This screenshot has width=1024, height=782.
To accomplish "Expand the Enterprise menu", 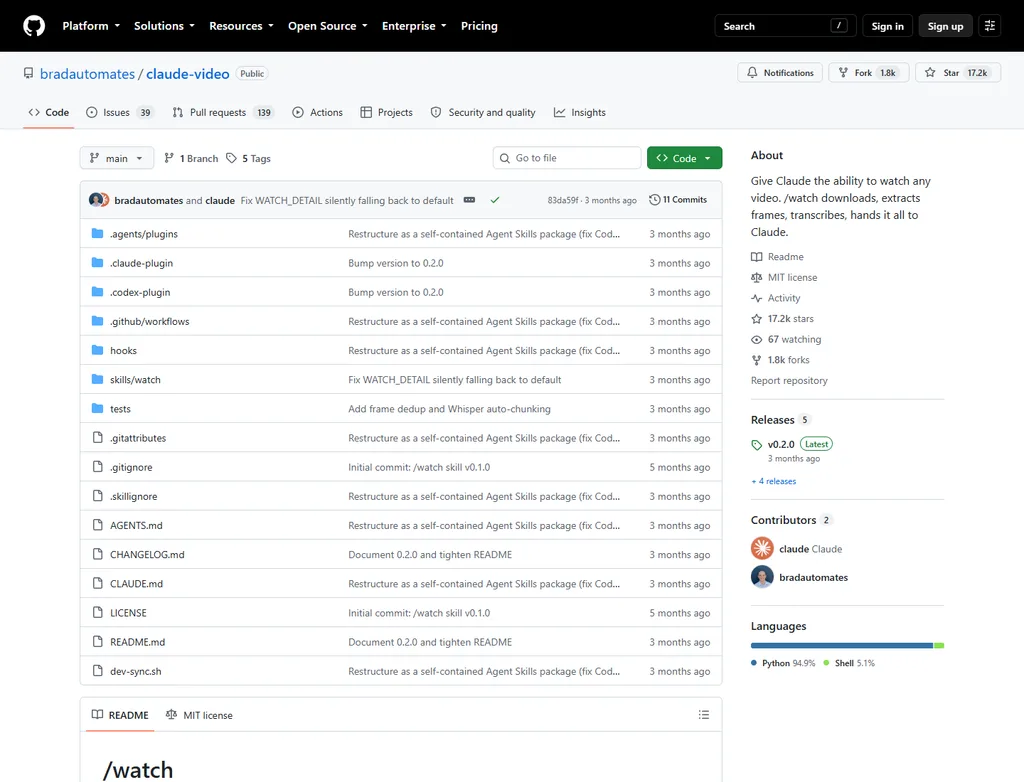I will coord(414,26).
